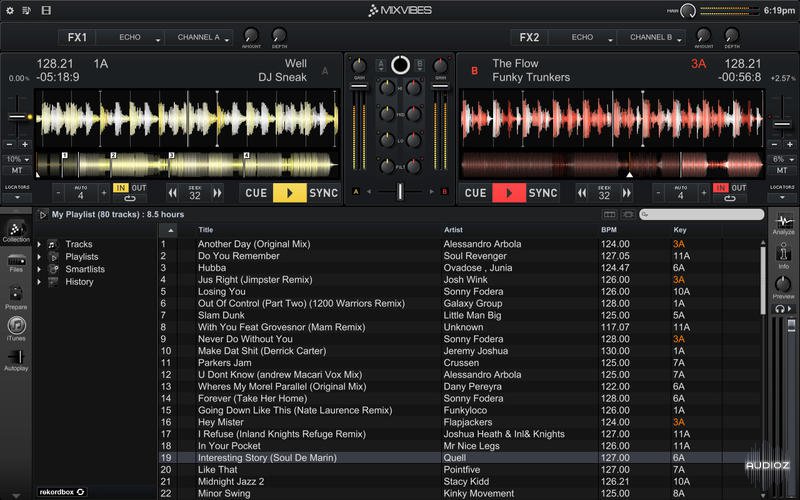
Task: Sort by Key column header
Action: pyautogui.click(x=680, y=230)
